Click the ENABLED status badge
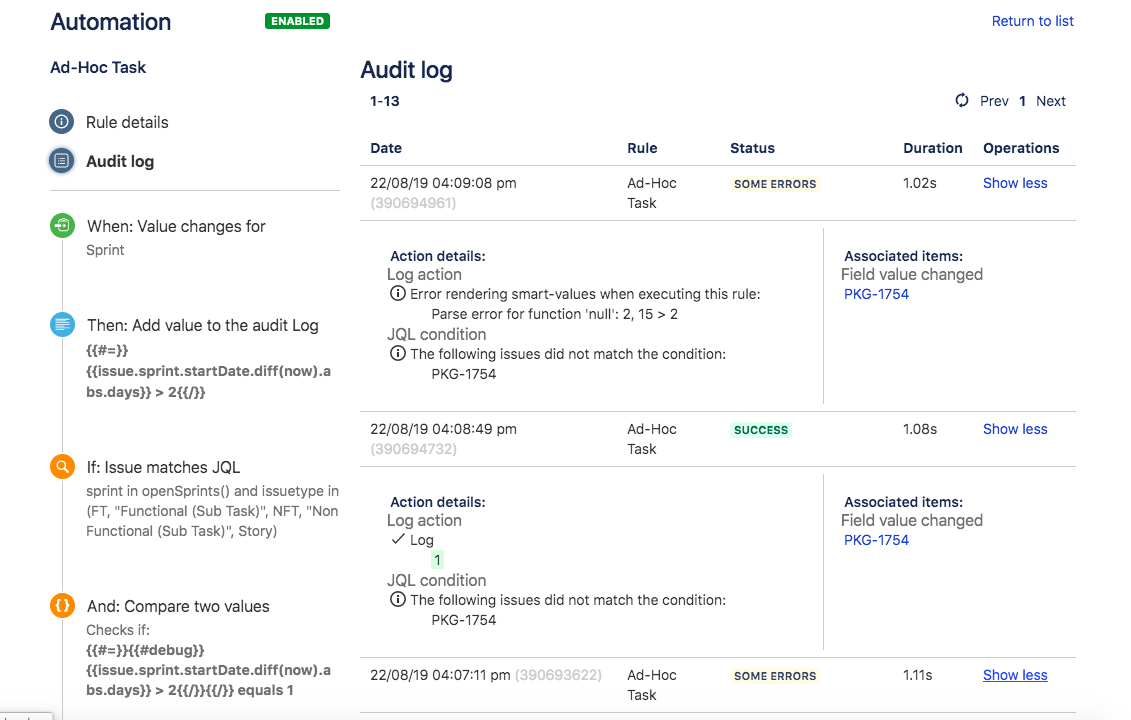Screen dimensions: 1131x720 pyautogui.click(x=297, y=20)
